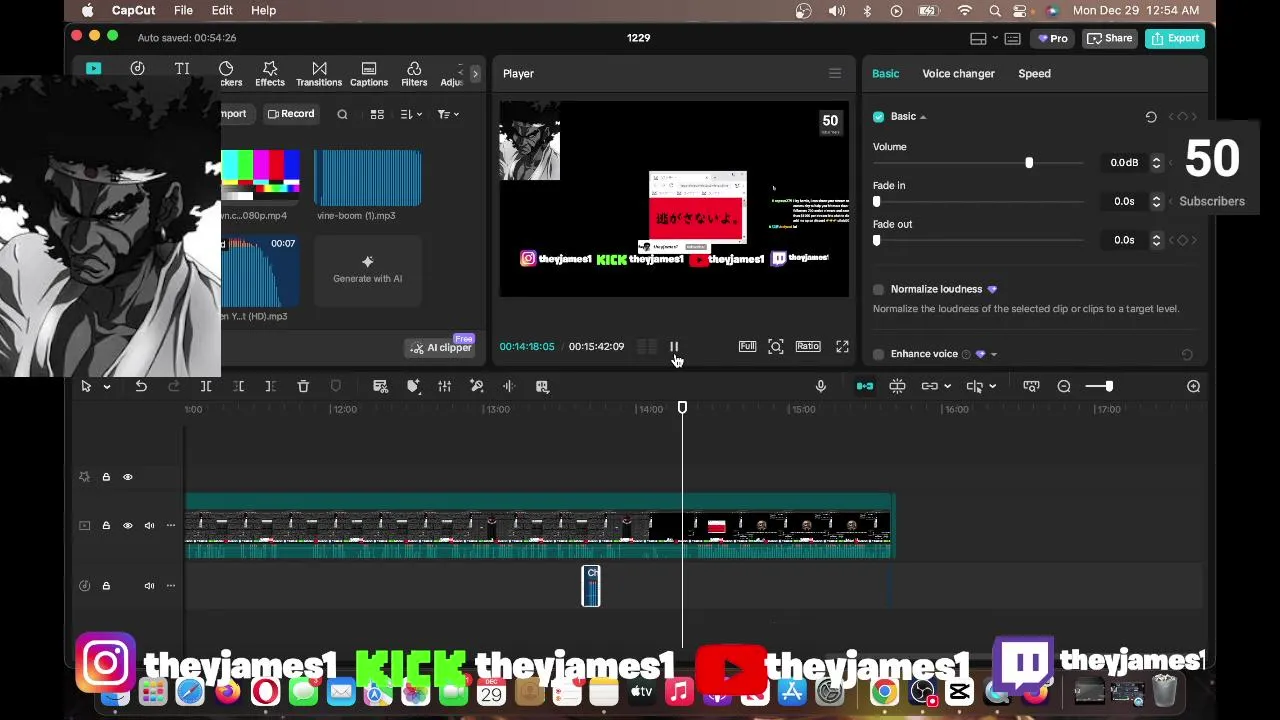The width and height of the screenshot is (1280, 720).
Task: Open the Audio tab icon in media panel
Action: [x=137, y=69]
